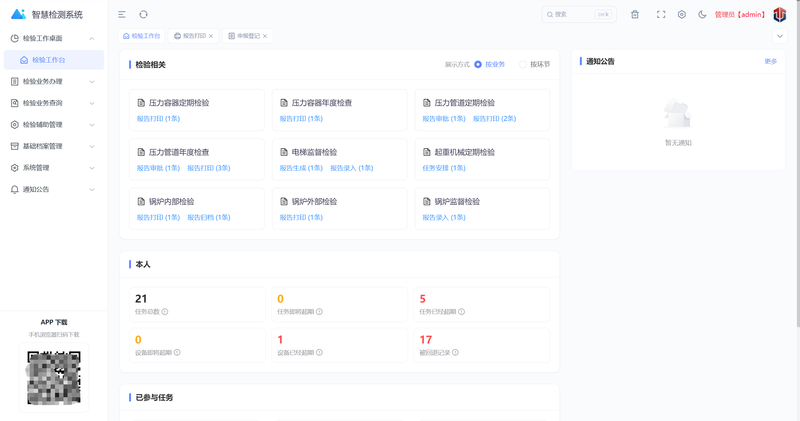
Task: Click the trash can icon in header
Action: [x=635, y=14]
